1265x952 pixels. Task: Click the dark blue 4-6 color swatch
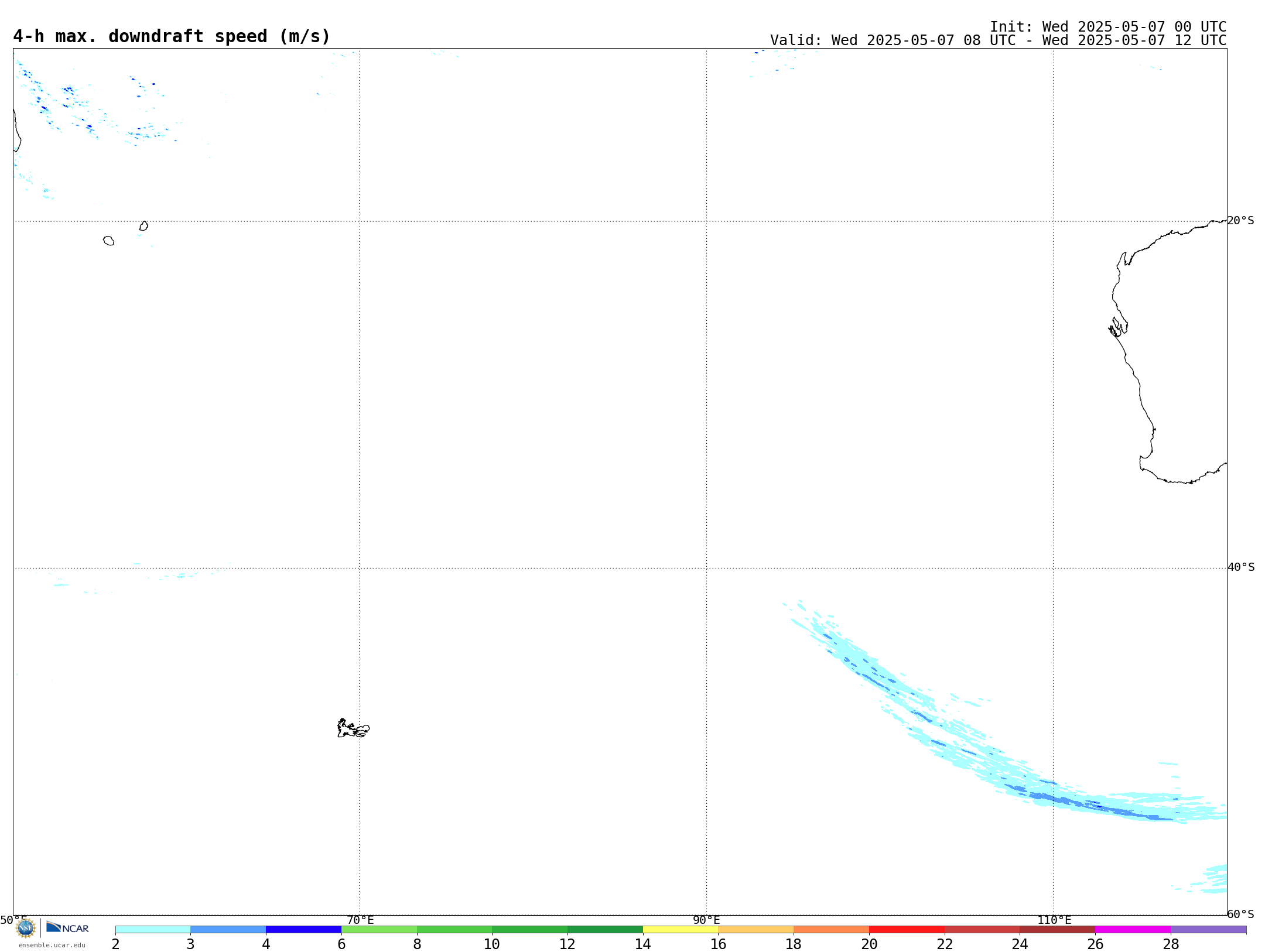(303, 929)
